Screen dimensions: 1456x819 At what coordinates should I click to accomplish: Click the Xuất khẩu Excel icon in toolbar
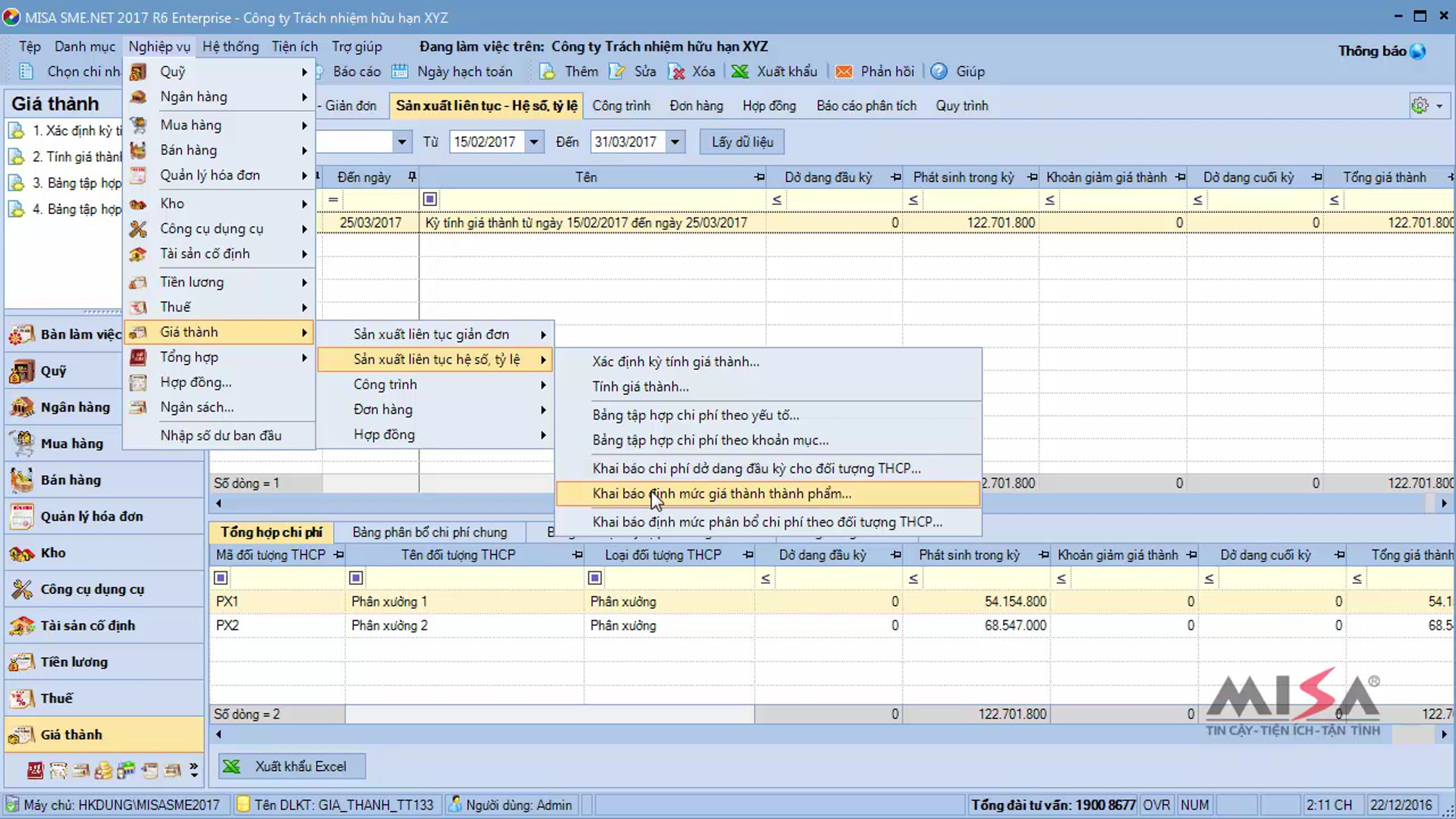[x=740, y=72]
